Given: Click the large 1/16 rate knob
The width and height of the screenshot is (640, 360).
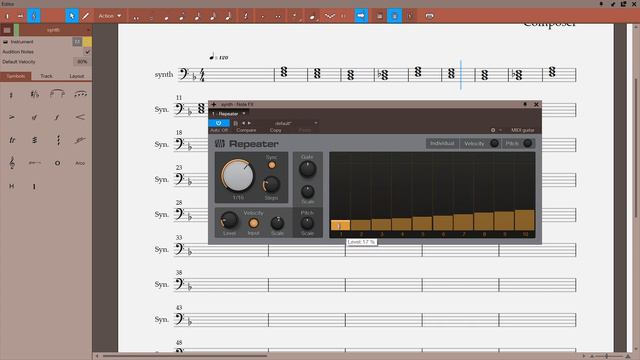Looking at the screenshot, I should [x=238, y=176].
